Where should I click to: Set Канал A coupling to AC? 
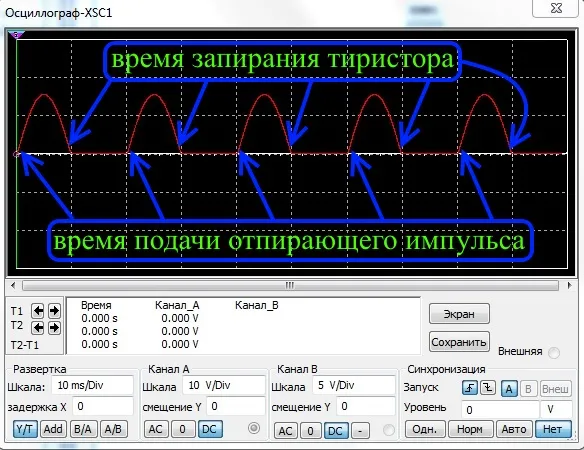156,429
